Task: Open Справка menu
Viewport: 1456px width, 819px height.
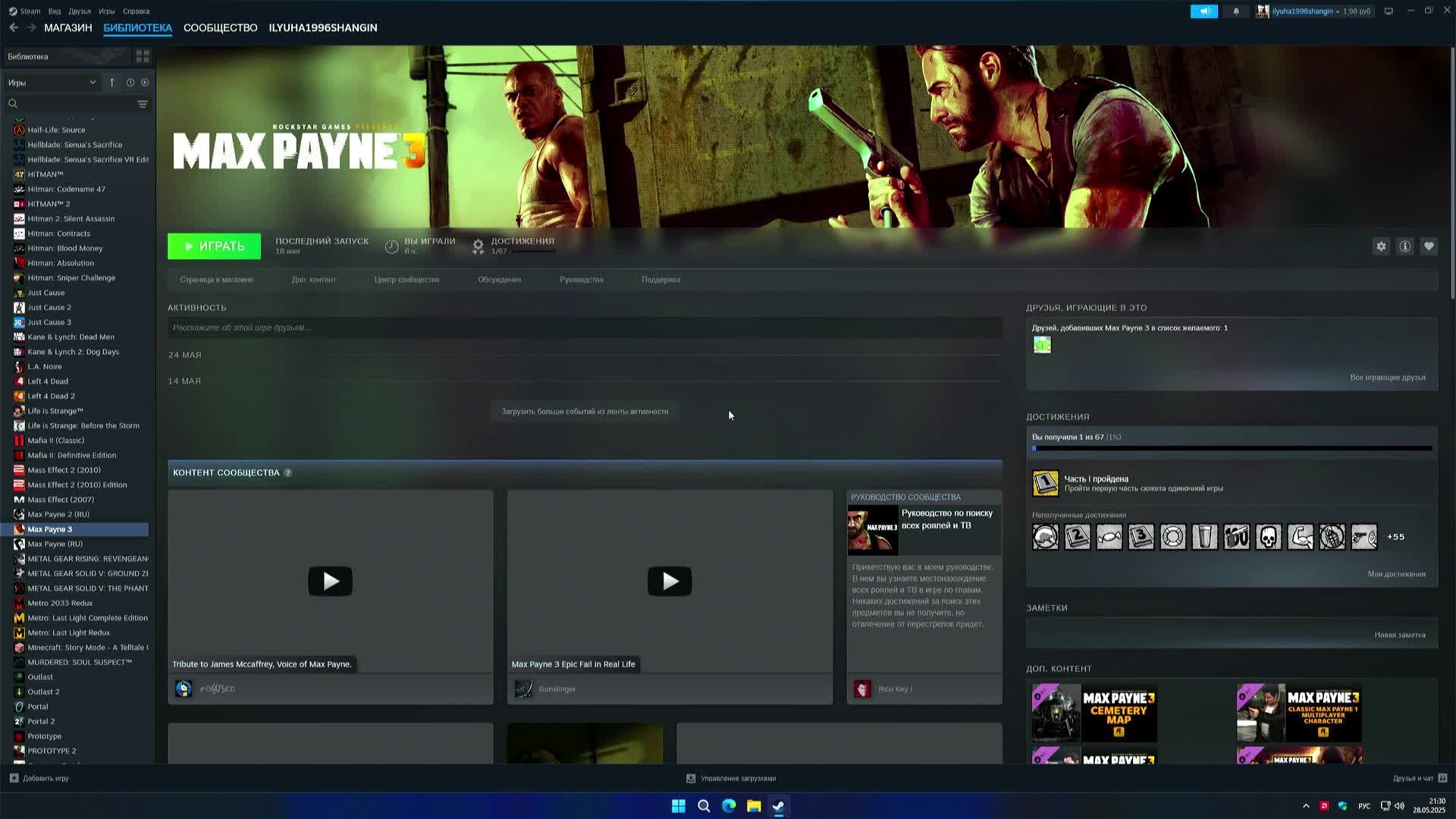Action: click(136, 11)
